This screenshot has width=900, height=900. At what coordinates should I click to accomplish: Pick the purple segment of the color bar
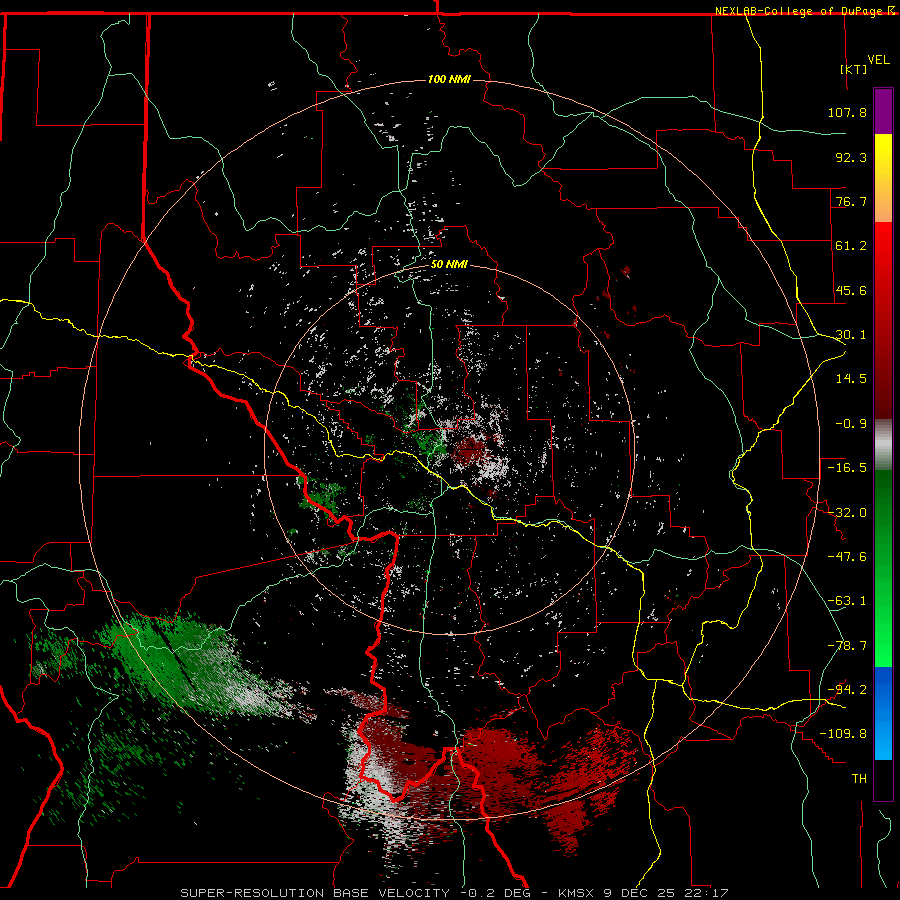pos(883,111)
